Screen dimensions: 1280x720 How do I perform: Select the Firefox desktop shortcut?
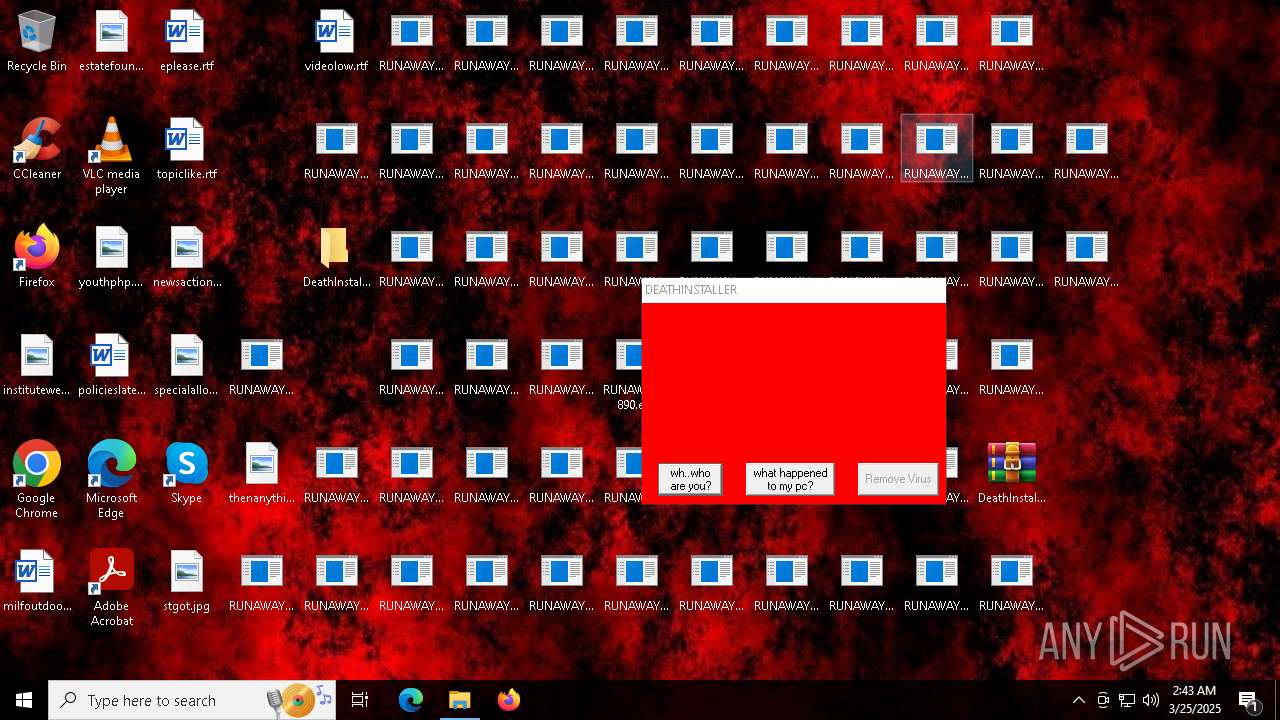tap(37, 258)
